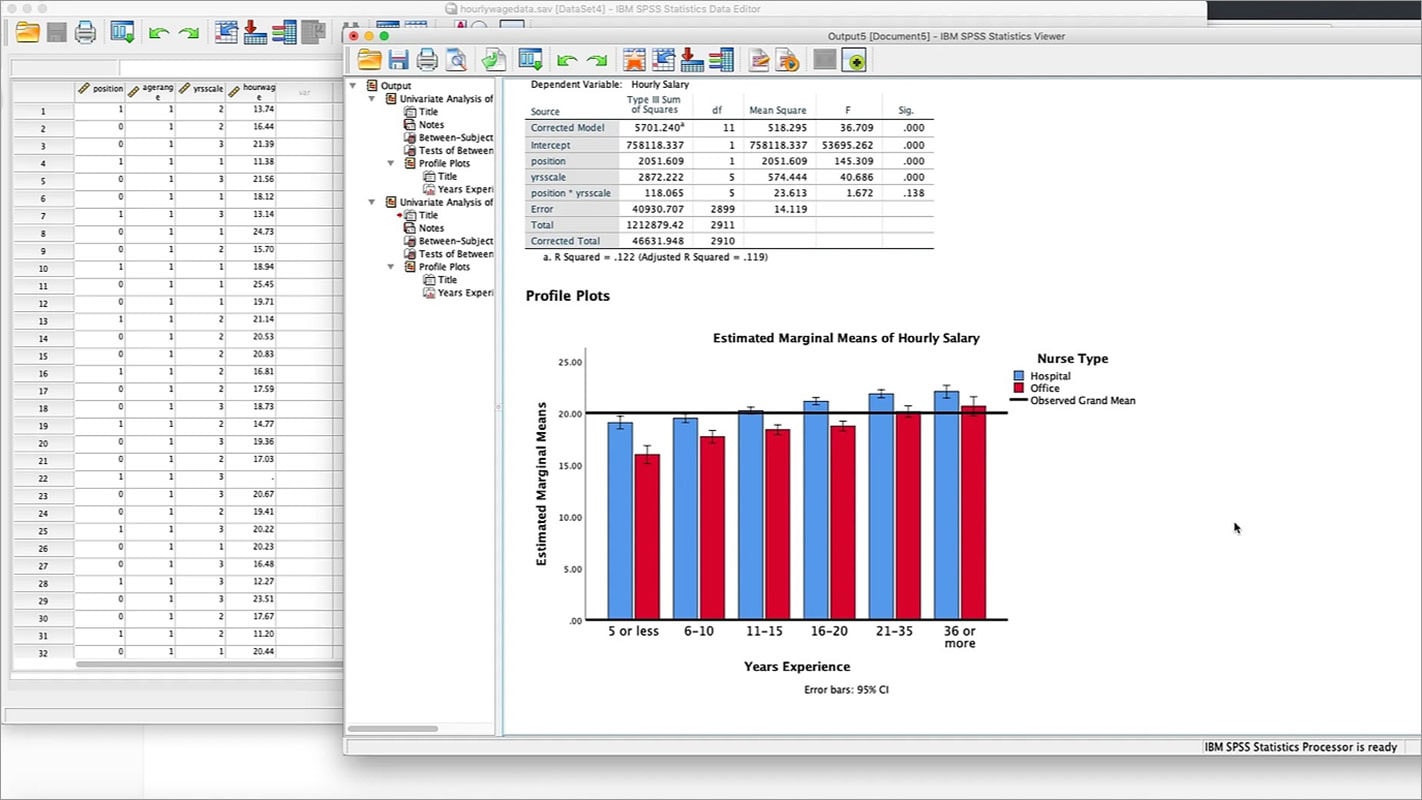Screen dimensions: 1422x800
Task: Click the Undo arrow in the Viewer toolbar
Action: click(565, 60)
